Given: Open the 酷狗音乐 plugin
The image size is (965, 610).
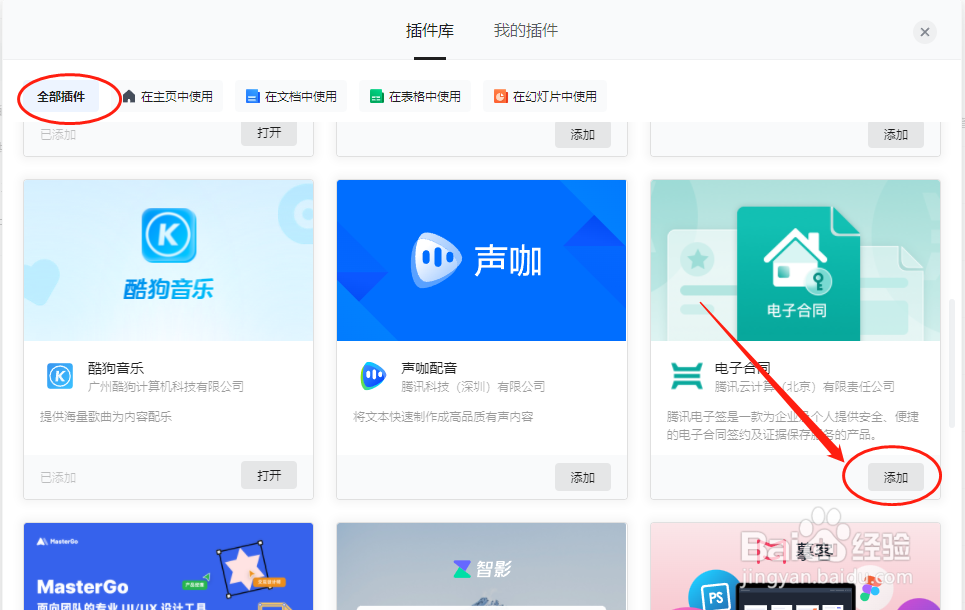Looking at the screenshot, I should 269,475.
